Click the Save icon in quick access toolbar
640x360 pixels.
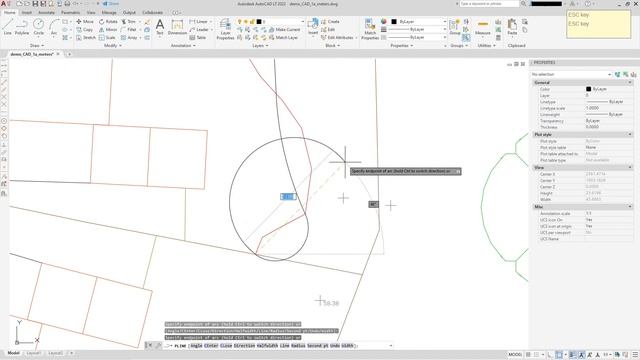point(35,4)
